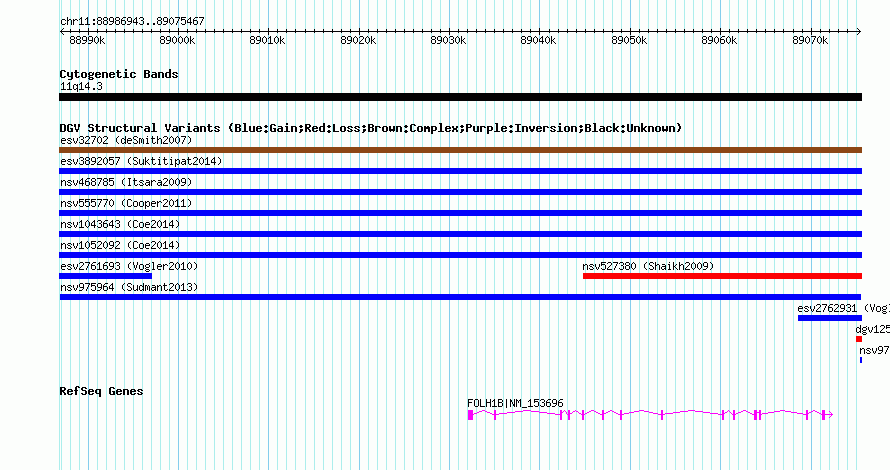Click the 89040k ruler tick label
Screen dimensions: 890x470
(538, 40)
